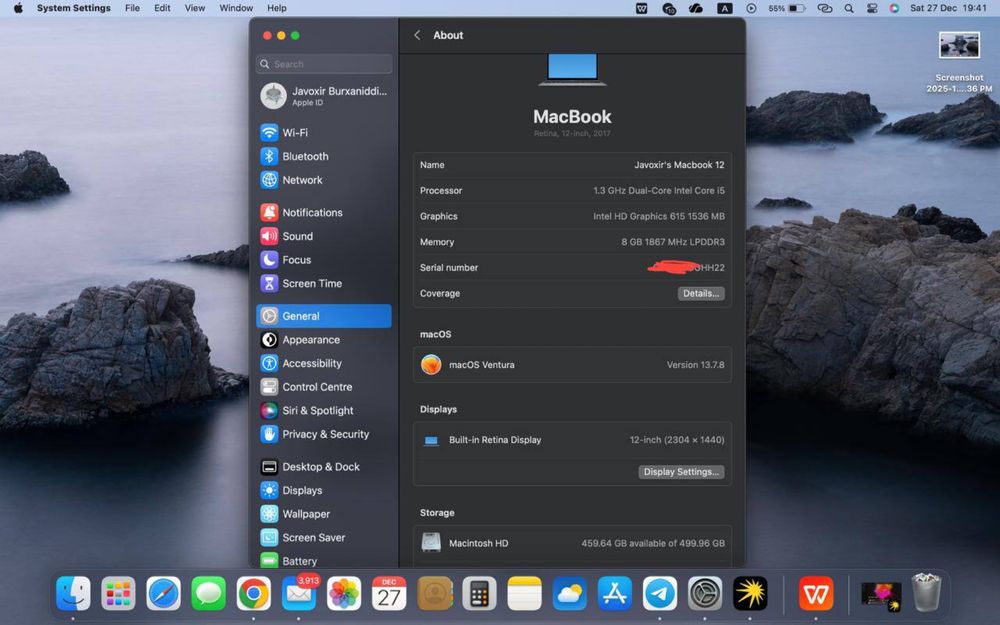The width and height of the screenshot is (1000, 625).
Task: Open Appearance settings in sidebar
Action: click(323, 340)
